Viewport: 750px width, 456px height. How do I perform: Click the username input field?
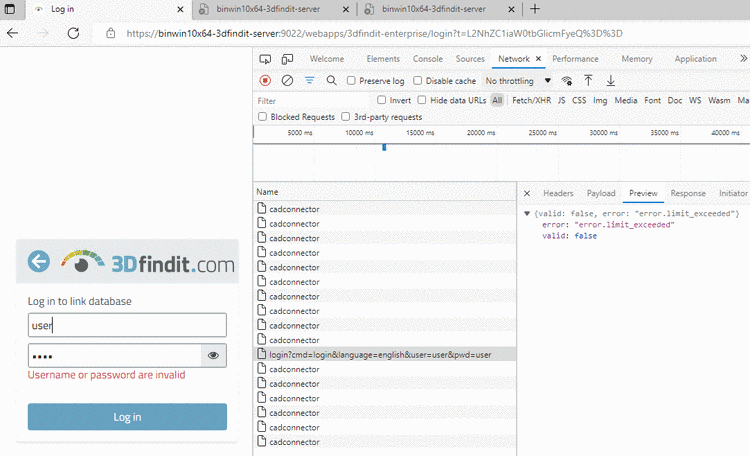tap(127, 325)
